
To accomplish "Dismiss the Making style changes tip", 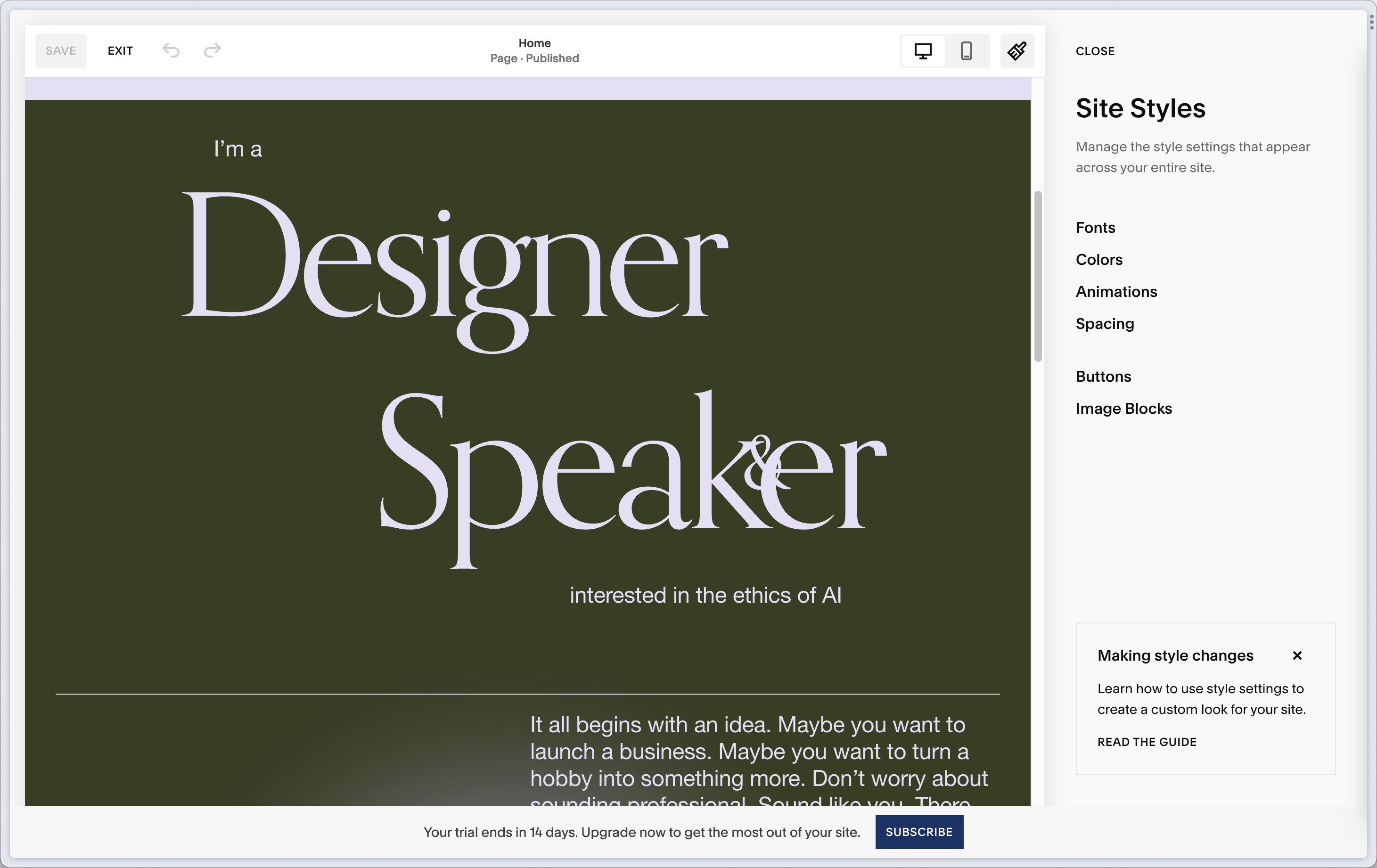I will click(x=1297, y=655).
